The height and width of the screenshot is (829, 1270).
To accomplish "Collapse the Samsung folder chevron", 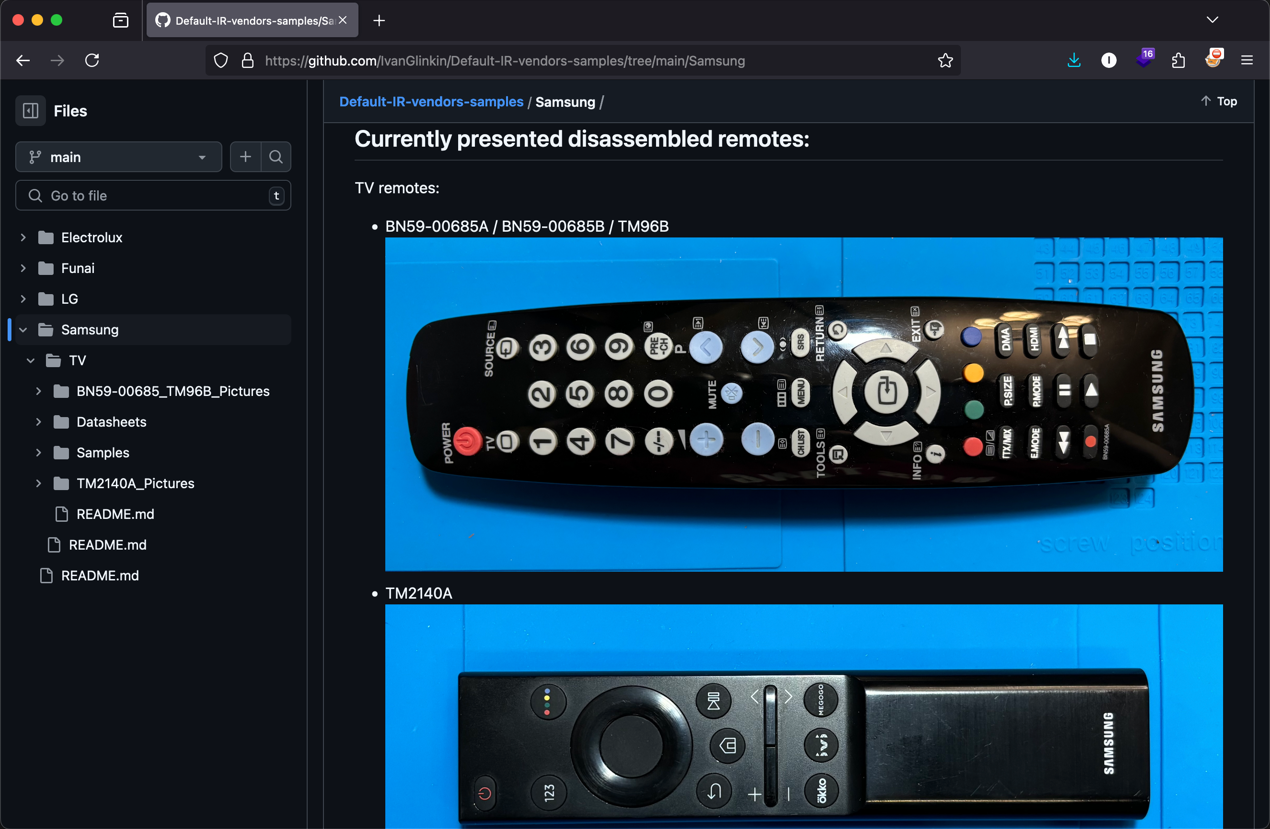I will coord(23,330).
